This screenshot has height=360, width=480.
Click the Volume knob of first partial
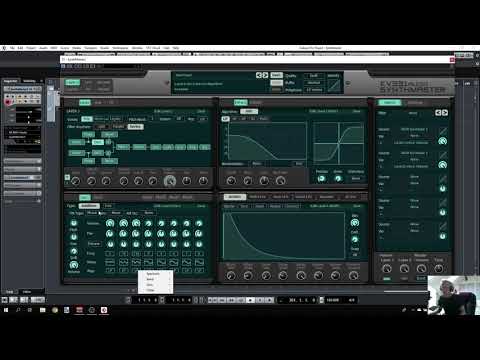pyautogui.click(x=110, y=223)
